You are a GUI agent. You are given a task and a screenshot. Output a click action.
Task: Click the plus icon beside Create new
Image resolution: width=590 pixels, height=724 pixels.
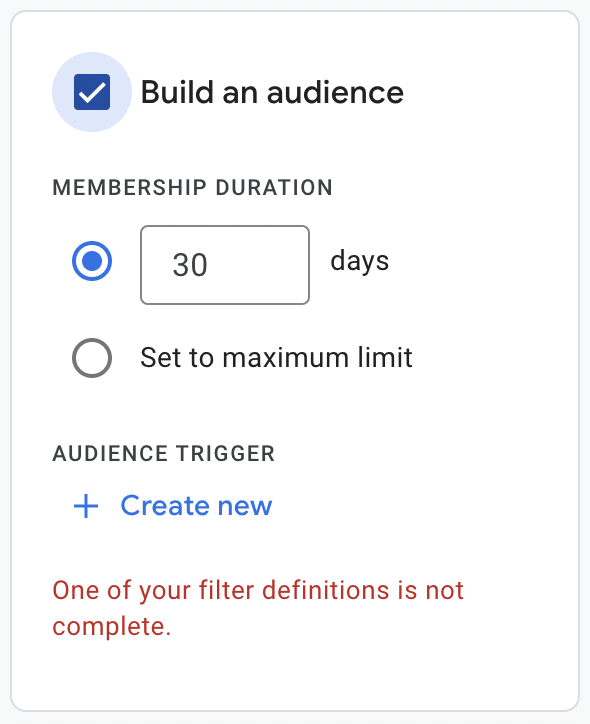pyautogui.click(x=86, y=506)
